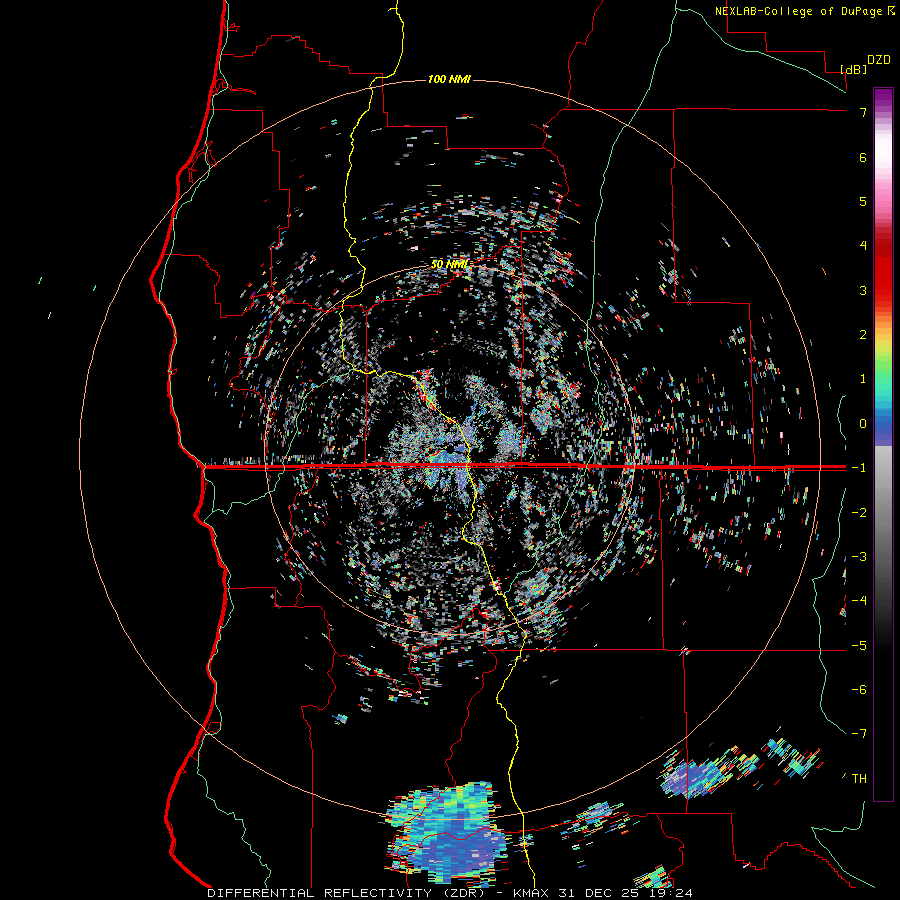Click the 5 value on color scale
This screenshot has height=900, width=900.
click(x=863, y=201)
